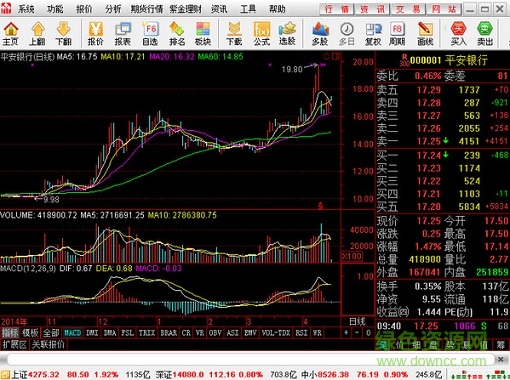The image size is (510, 380).
Task: Open the 板块 sectors icon
Action: click(x=203, y=34)
